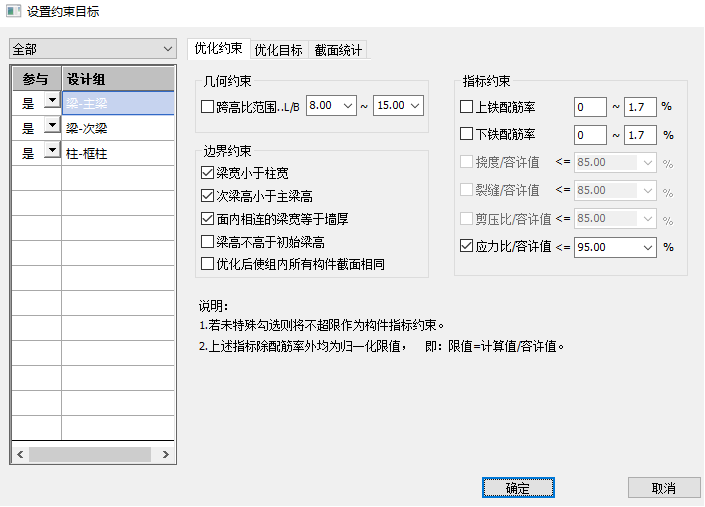Switch to the 优化目标 tab
Image resolution: width=705 pixels, height=507 pixels.
278,49
